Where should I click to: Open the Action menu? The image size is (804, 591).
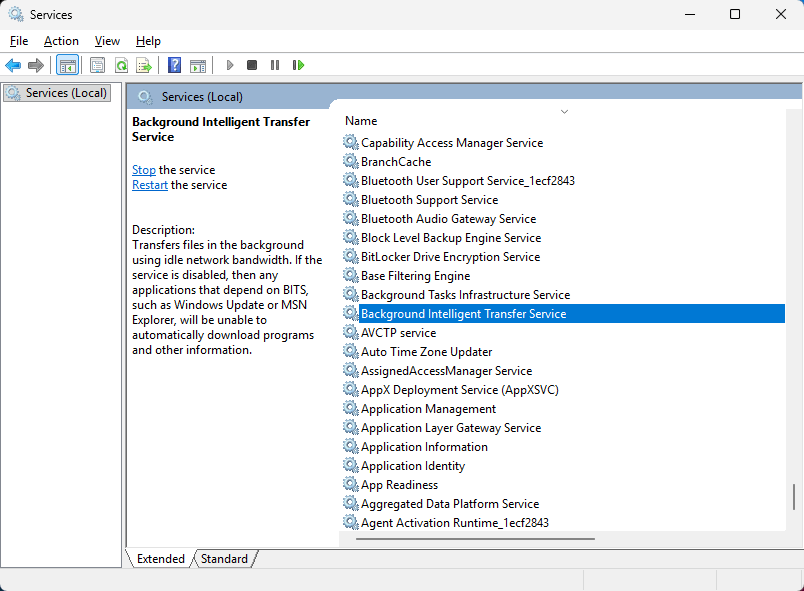61,41
